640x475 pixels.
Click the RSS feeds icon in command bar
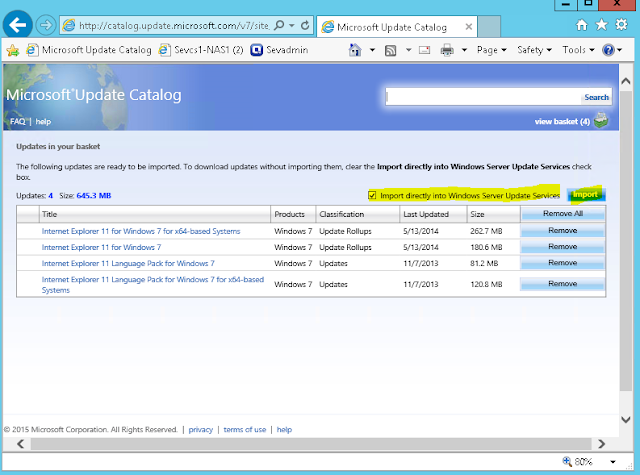[x=391, y=50]
